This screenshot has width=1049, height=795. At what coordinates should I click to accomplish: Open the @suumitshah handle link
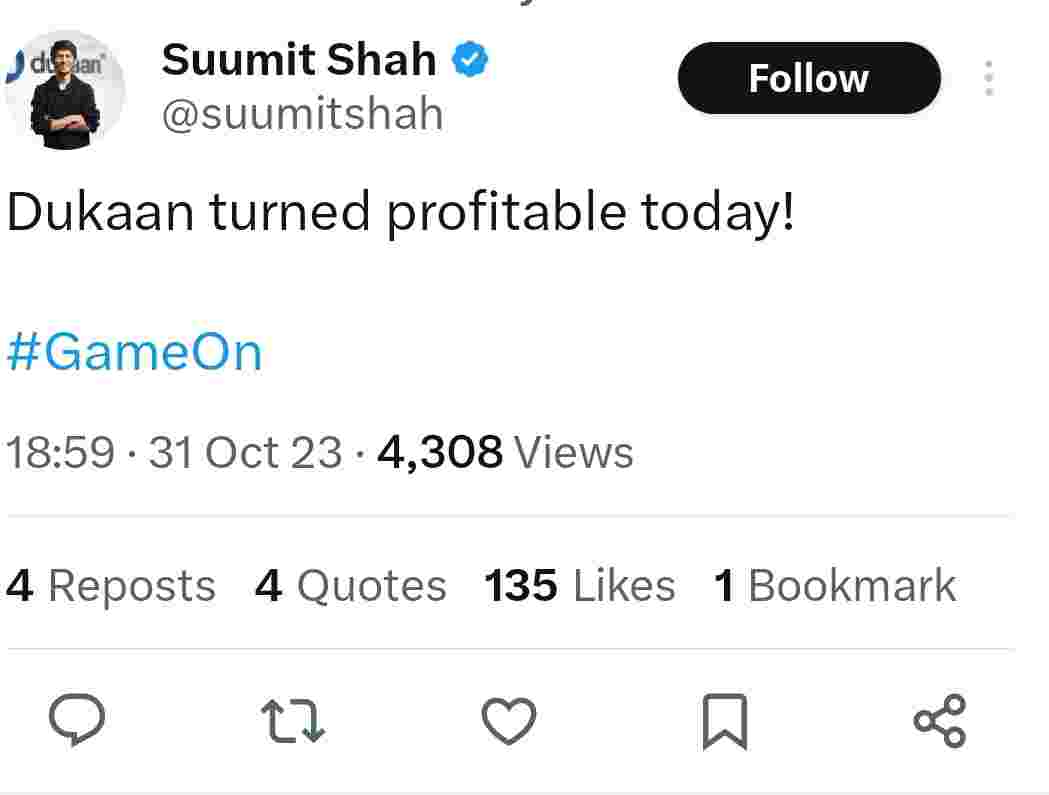[302, 114]
